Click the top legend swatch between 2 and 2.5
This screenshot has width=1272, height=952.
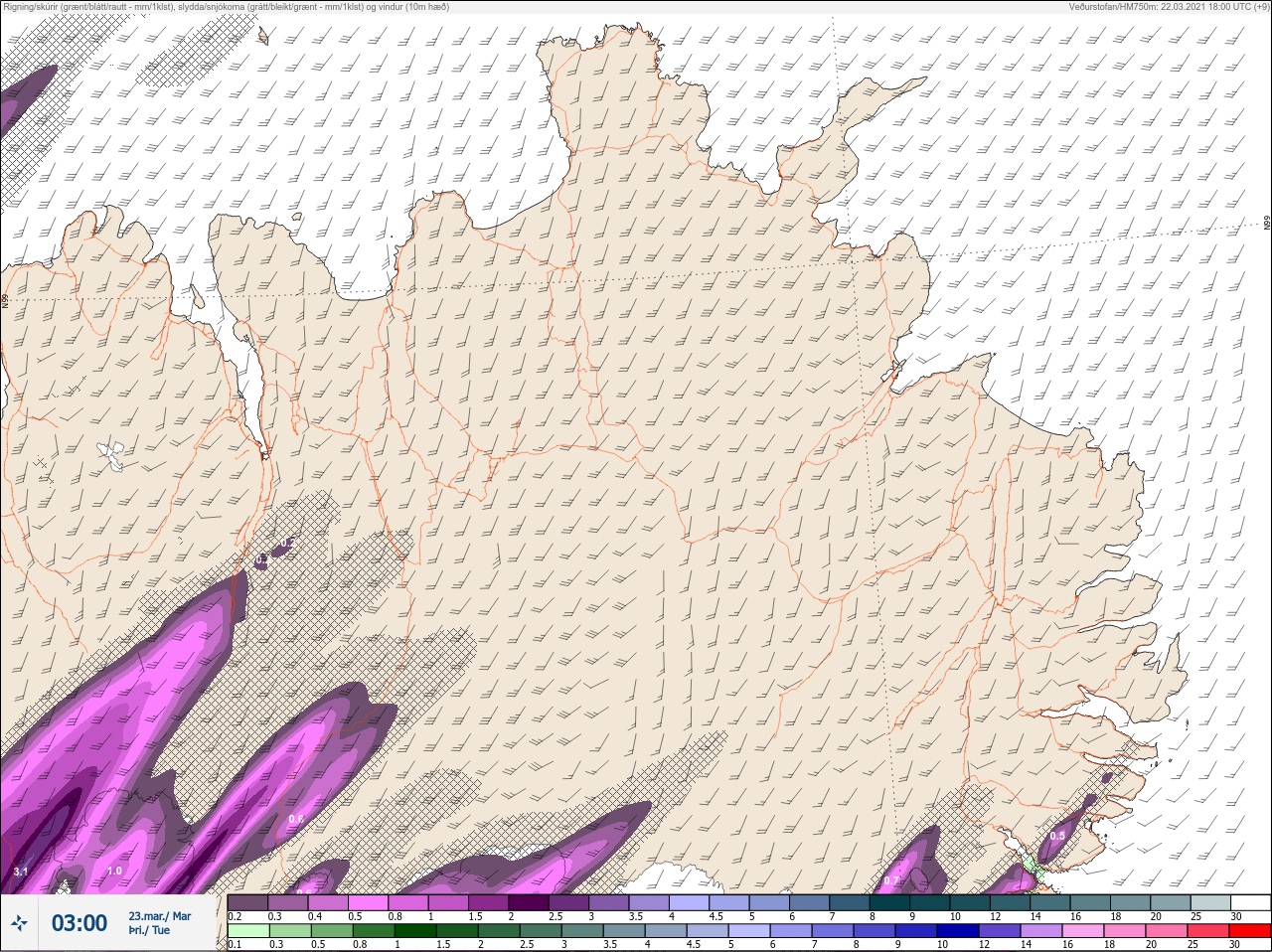coord(529,902)
